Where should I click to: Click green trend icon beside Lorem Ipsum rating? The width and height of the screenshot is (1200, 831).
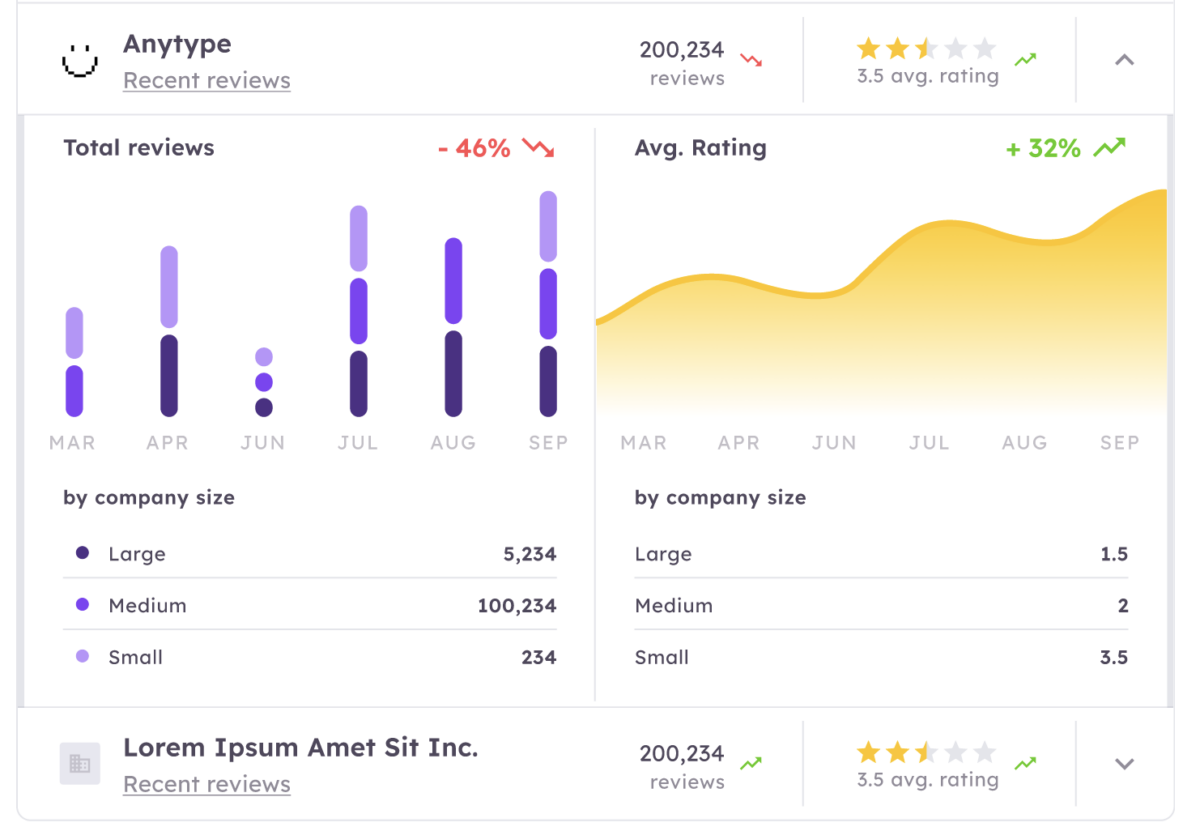(1025, 764)
